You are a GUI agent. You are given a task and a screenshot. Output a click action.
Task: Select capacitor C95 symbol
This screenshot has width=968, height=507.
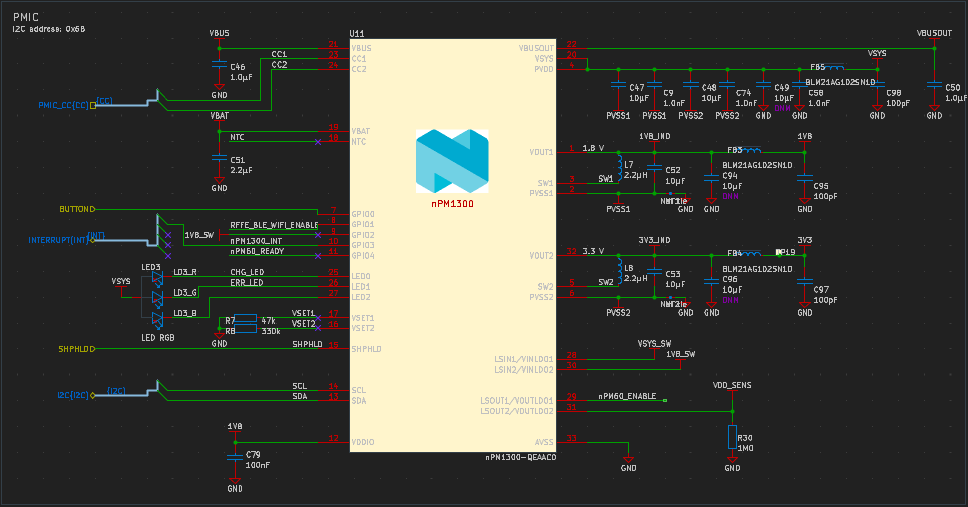pyautogui.click(x=804, y=178)
